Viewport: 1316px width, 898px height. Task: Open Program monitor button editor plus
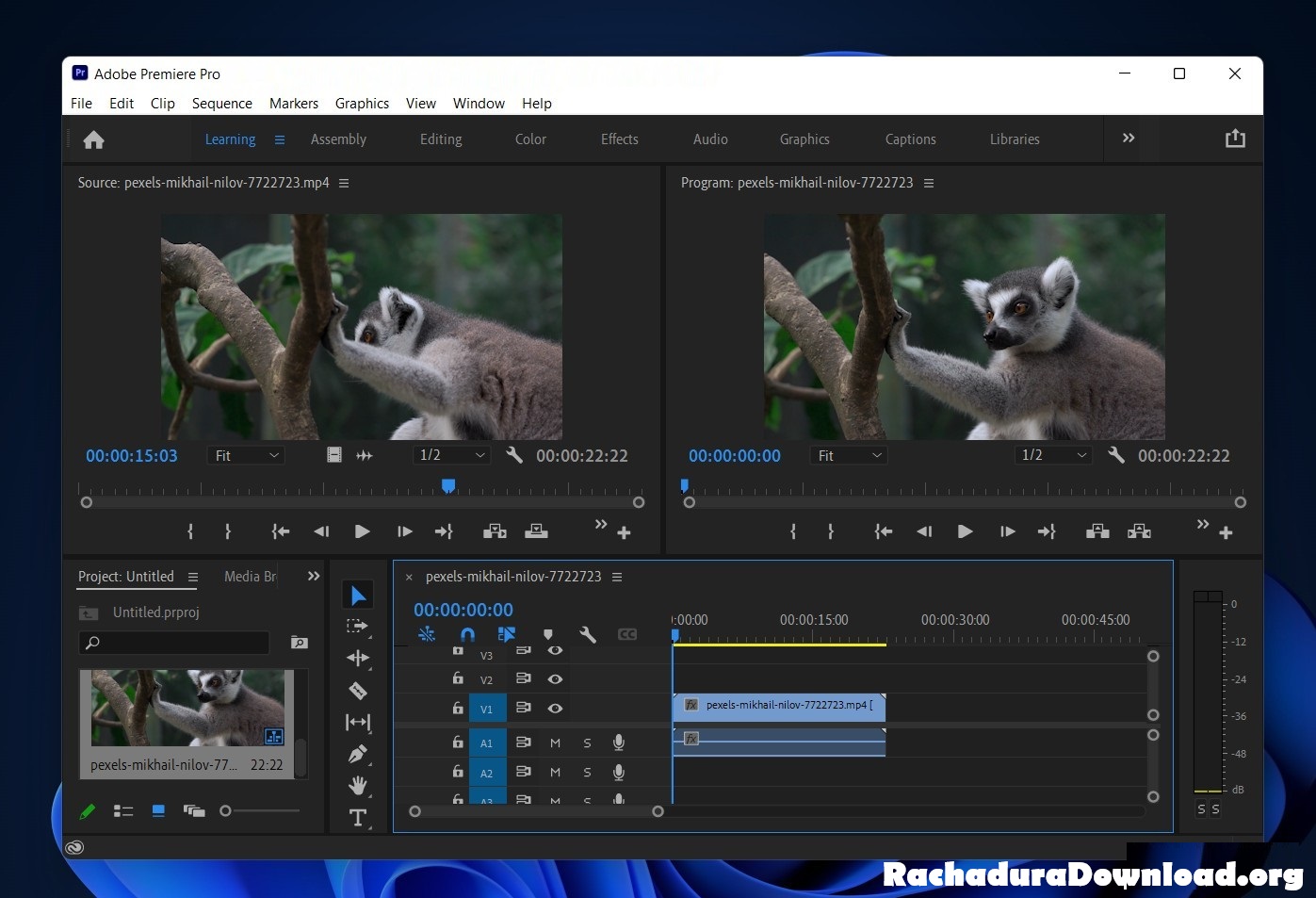coord(1226,533)
